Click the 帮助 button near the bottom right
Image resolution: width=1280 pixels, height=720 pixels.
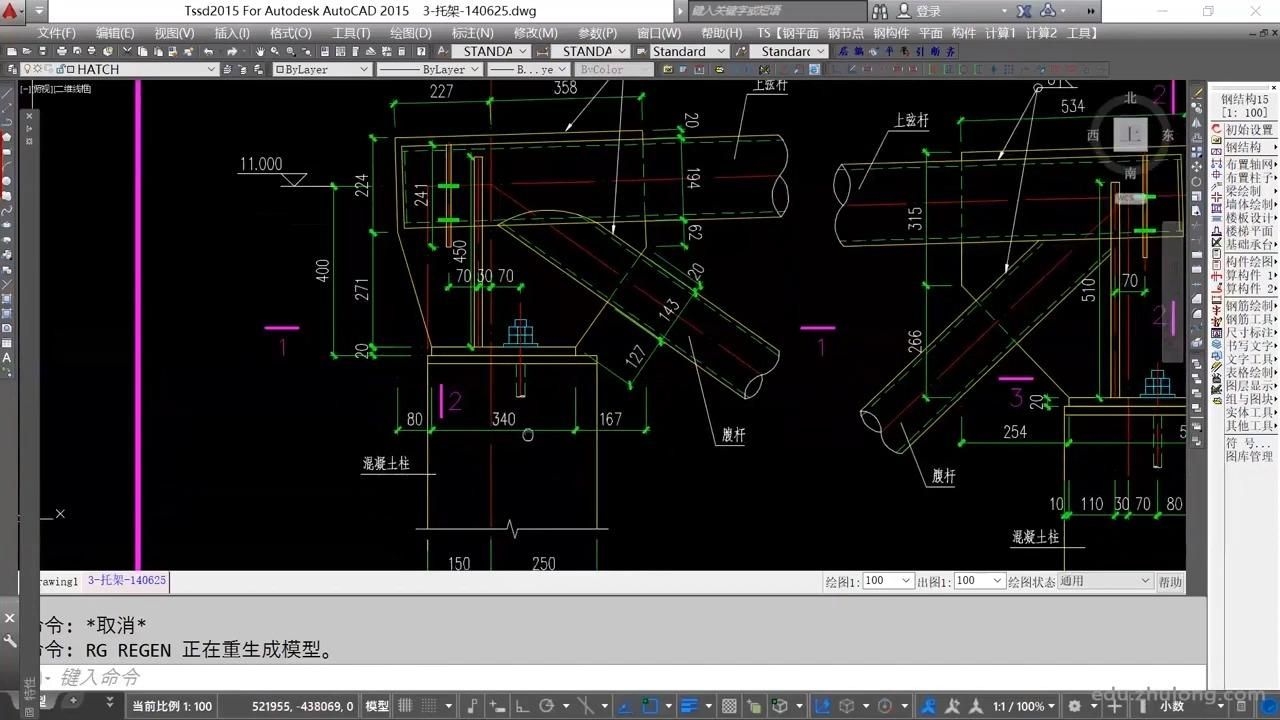coord(1170,581)
